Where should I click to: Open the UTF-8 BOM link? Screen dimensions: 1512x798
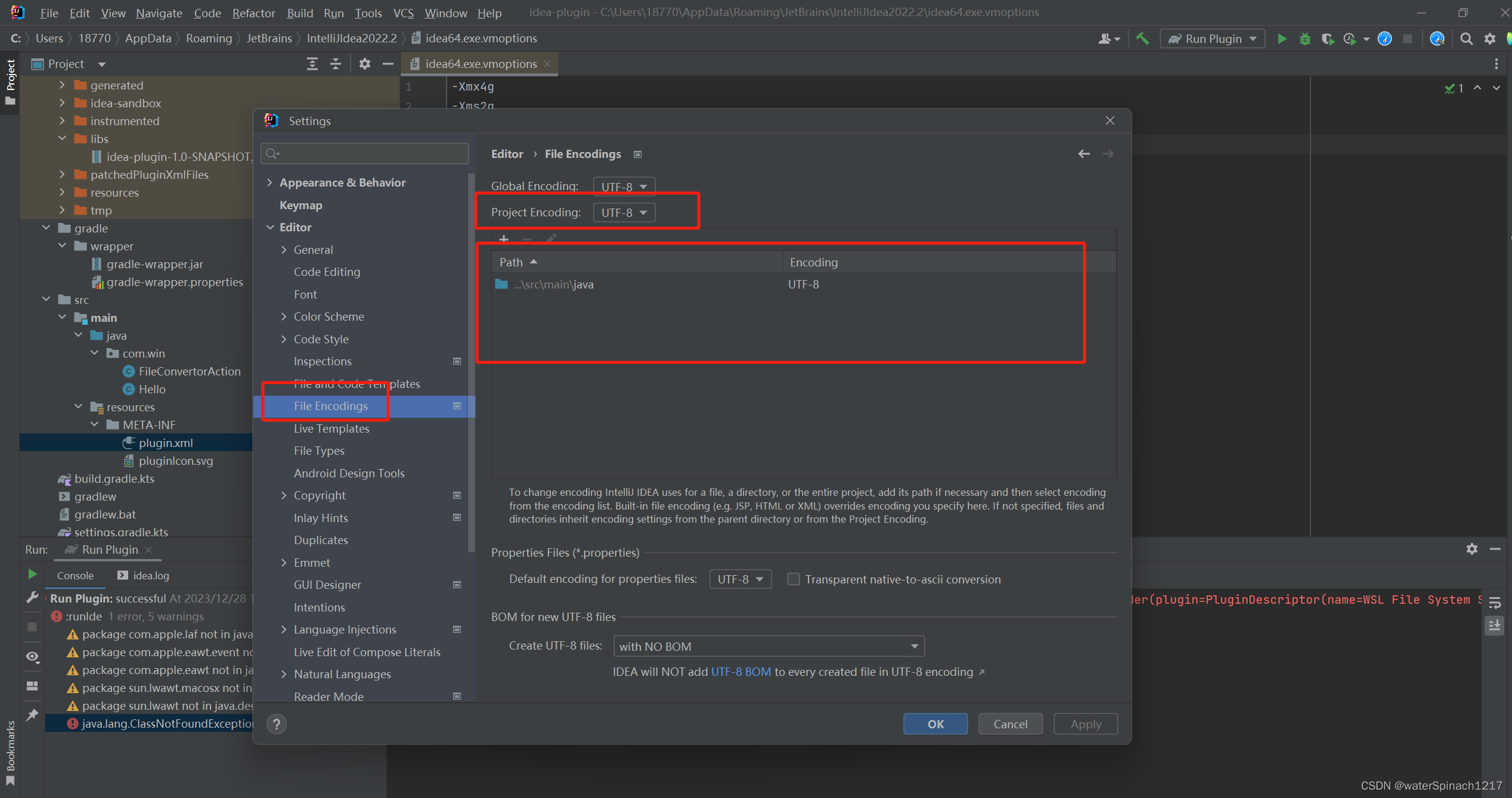[x=740, y=672]
